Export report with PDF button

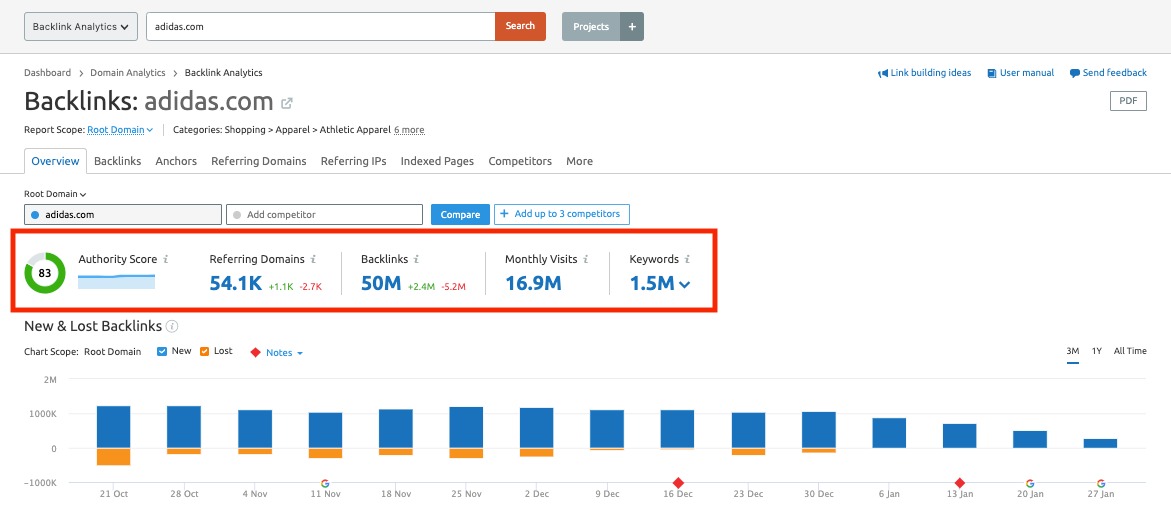[x=1128, y=101]
